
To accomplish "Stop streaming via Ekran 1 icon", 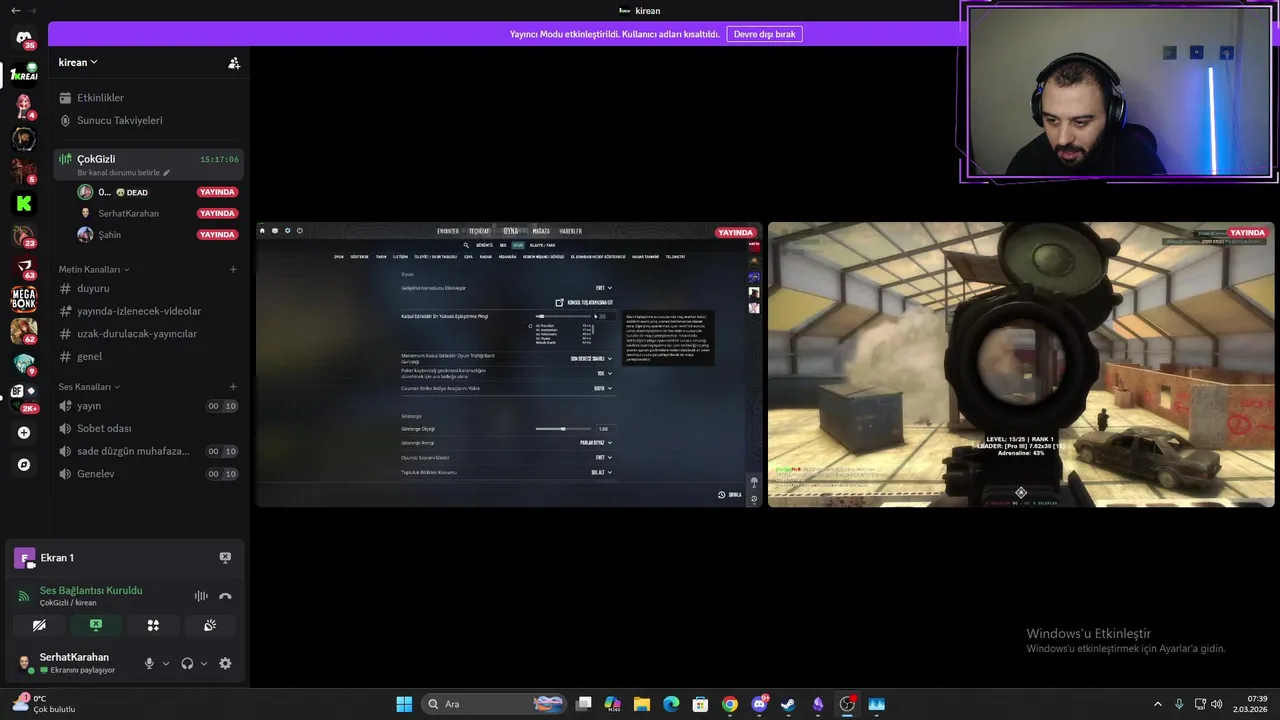I will pos(225,558).
